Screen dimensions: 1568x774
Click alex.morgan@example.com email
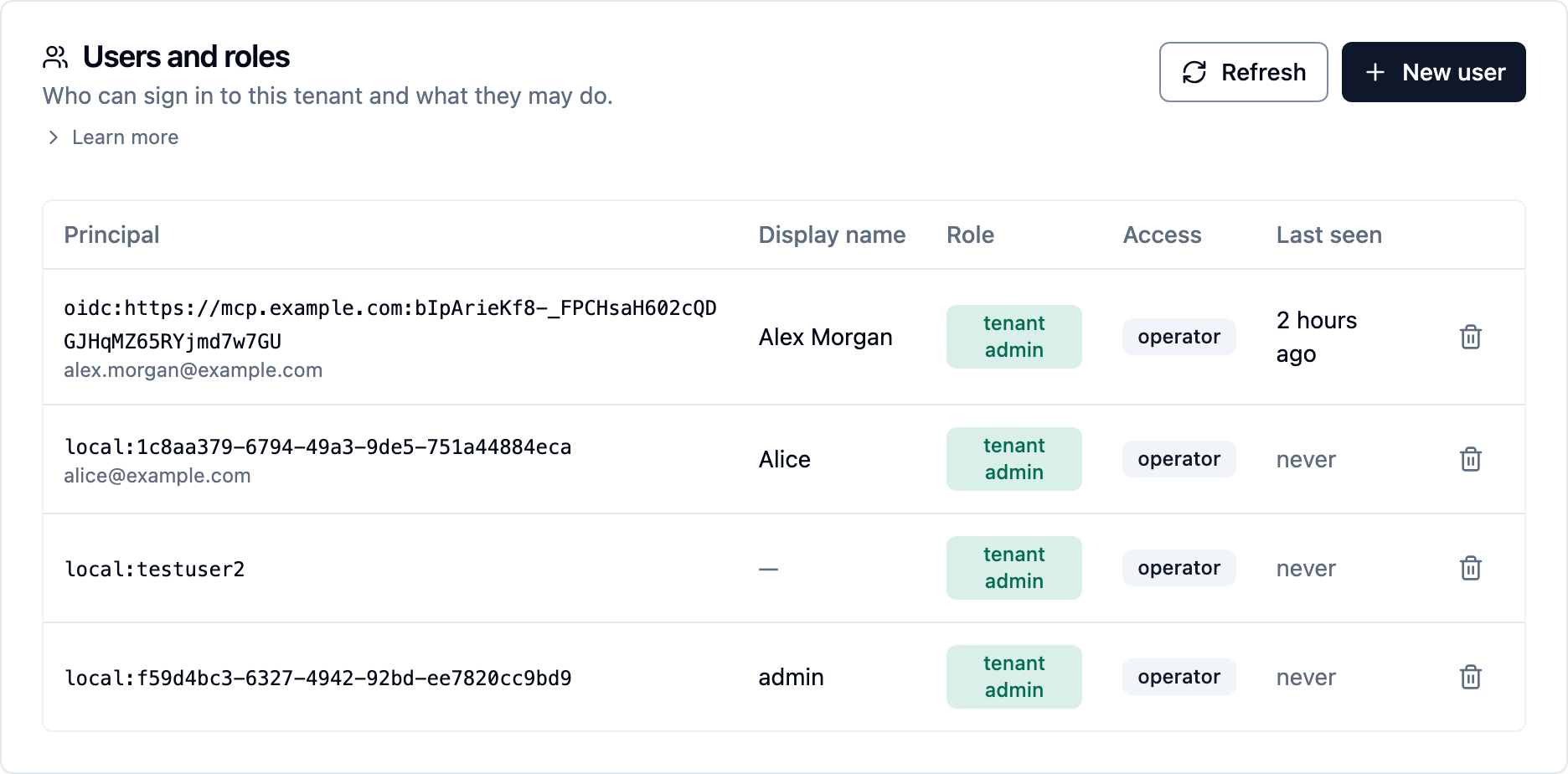pyautogui.click(x=193, y=370)
